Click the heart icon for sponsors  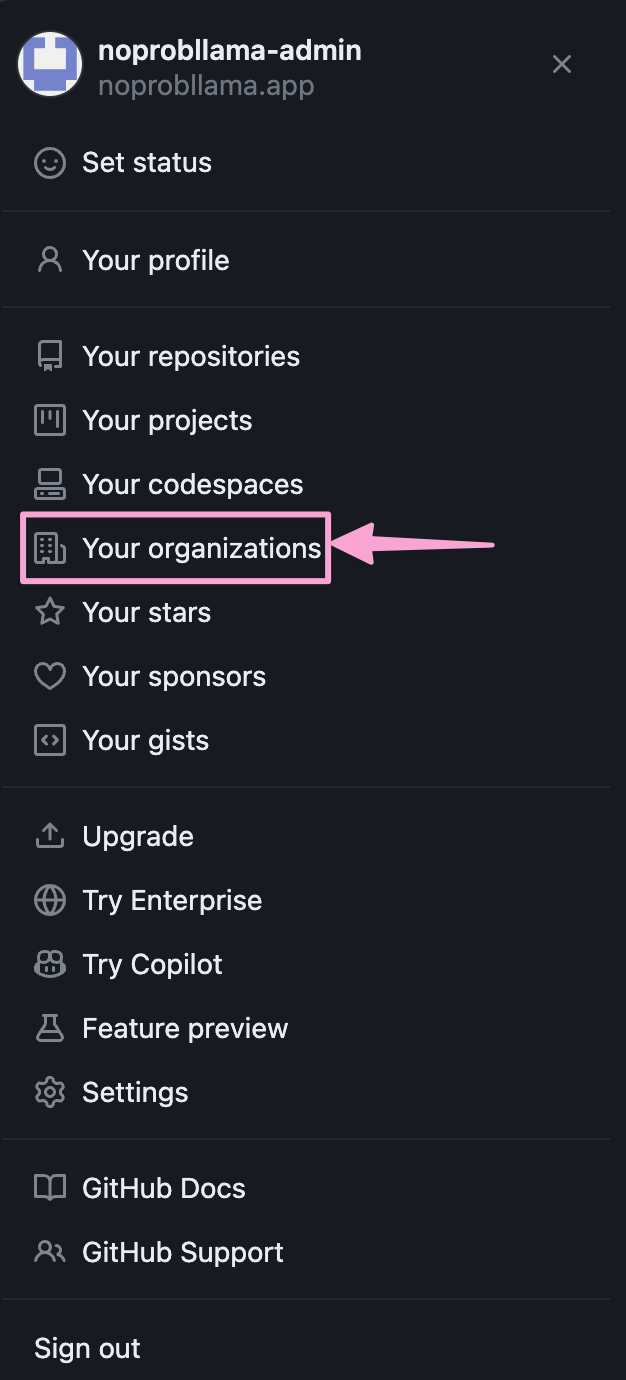point(50,677)
